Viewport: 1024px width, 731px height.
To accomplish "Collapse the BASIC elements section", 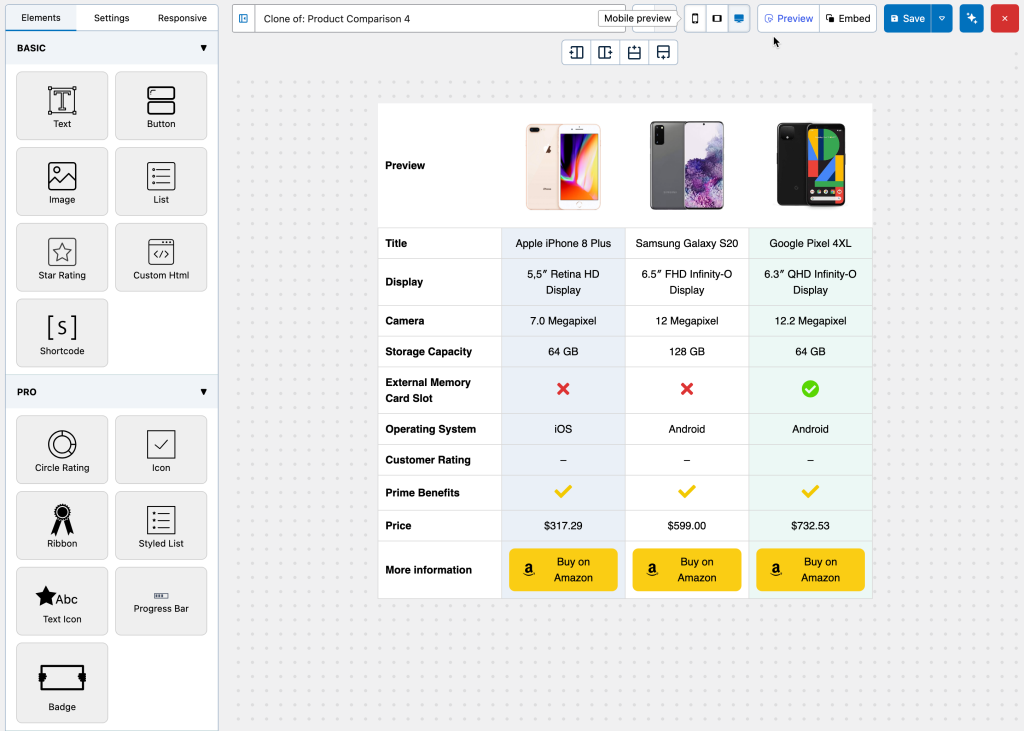I will click(203, 48).
